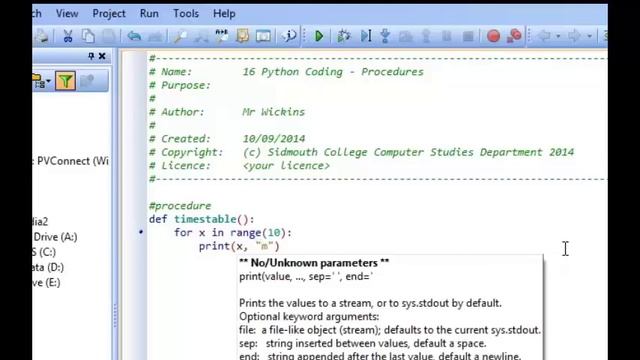Viewport: 640px width, 360px height.
Task: Select the Drive (A:) tree item
Action: (55, 237)
